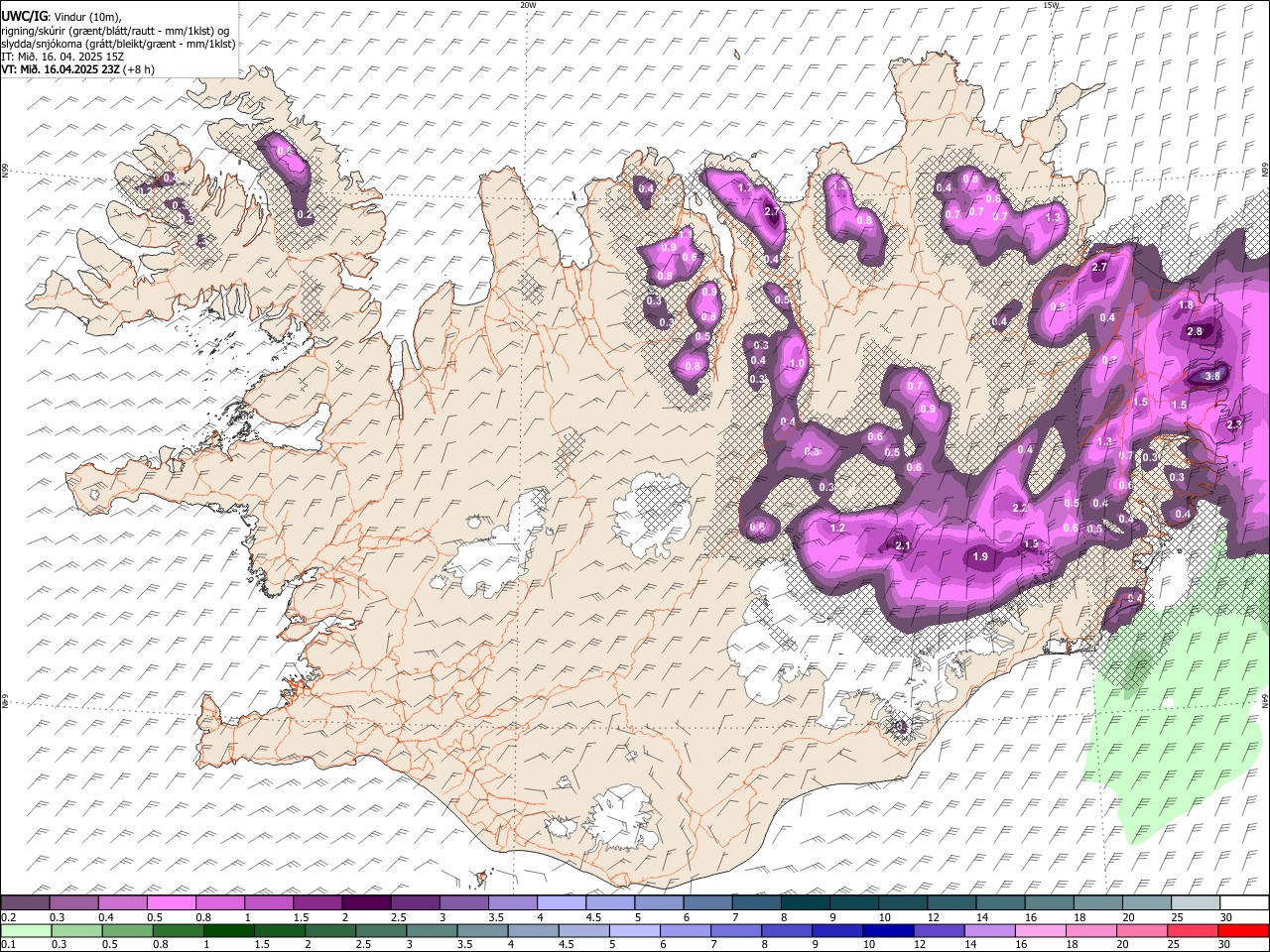Image resolution: width=1270 pixels, height=952 pixels.
Task: Click the lower scale swatch labeled 1.5
Action: click(279, 930)
